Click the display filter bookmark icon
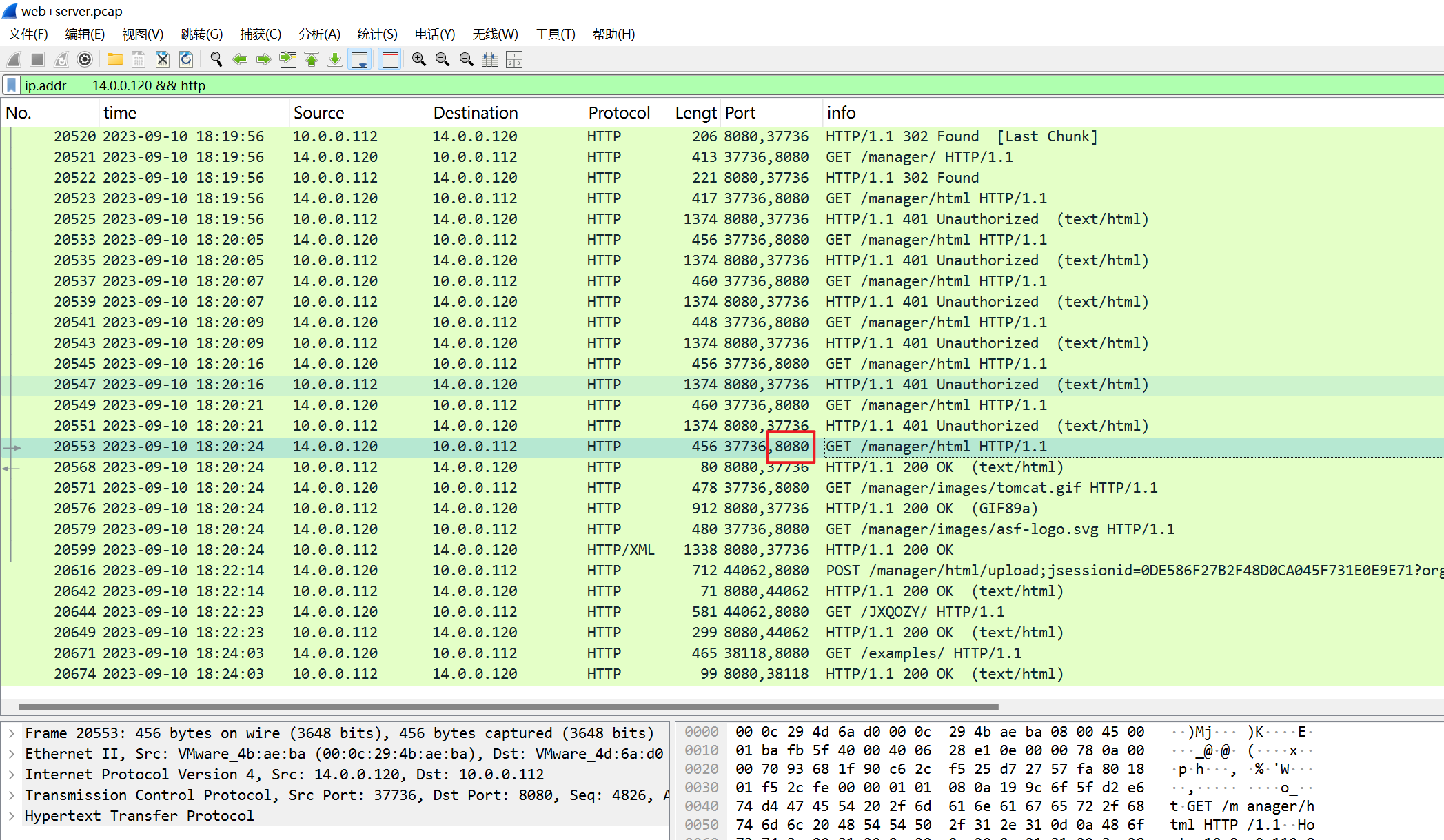The height and width of the screenshot is (840, 1444). coord(11,85)
